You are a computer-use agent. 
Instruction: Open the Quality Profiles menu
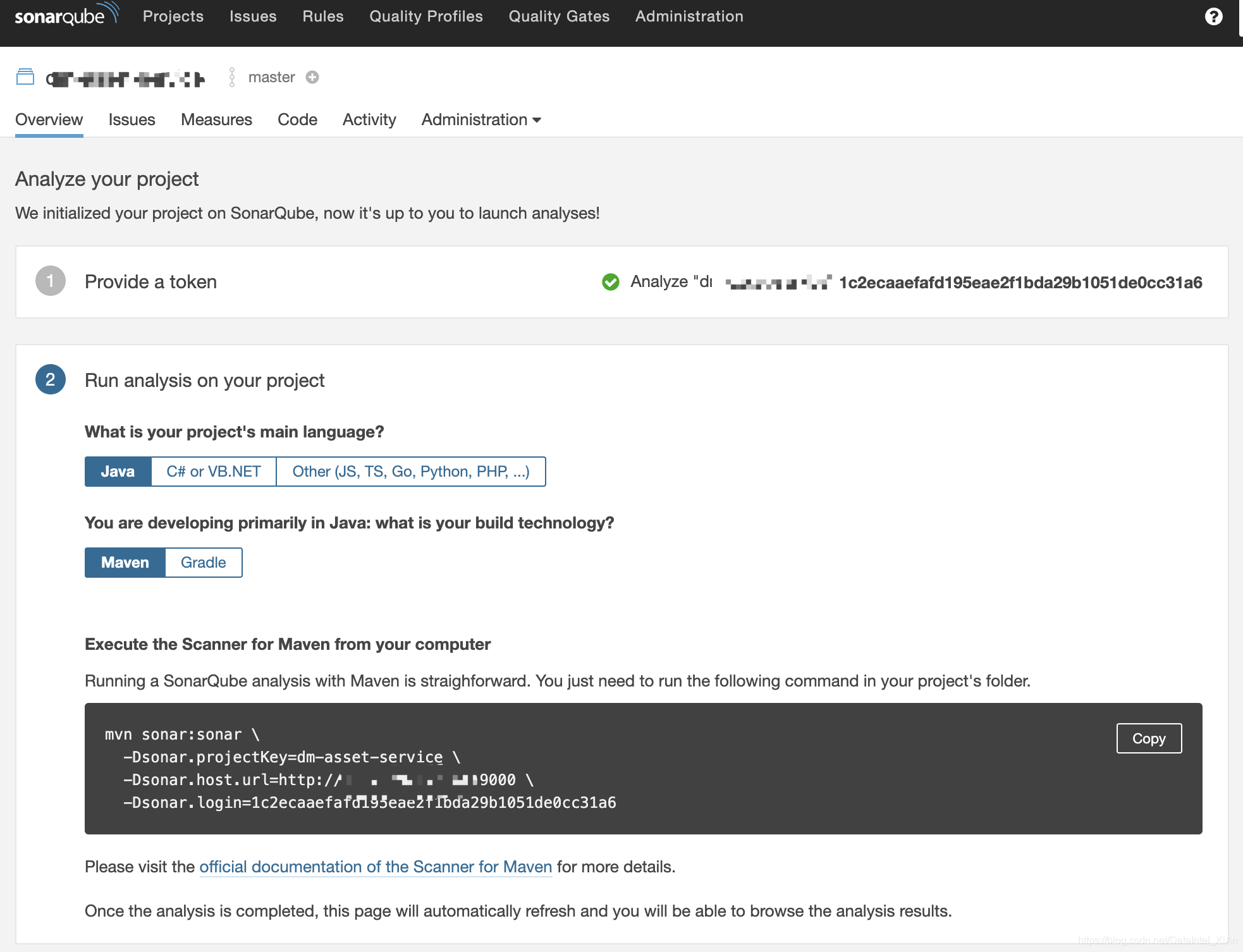point(426,16)
